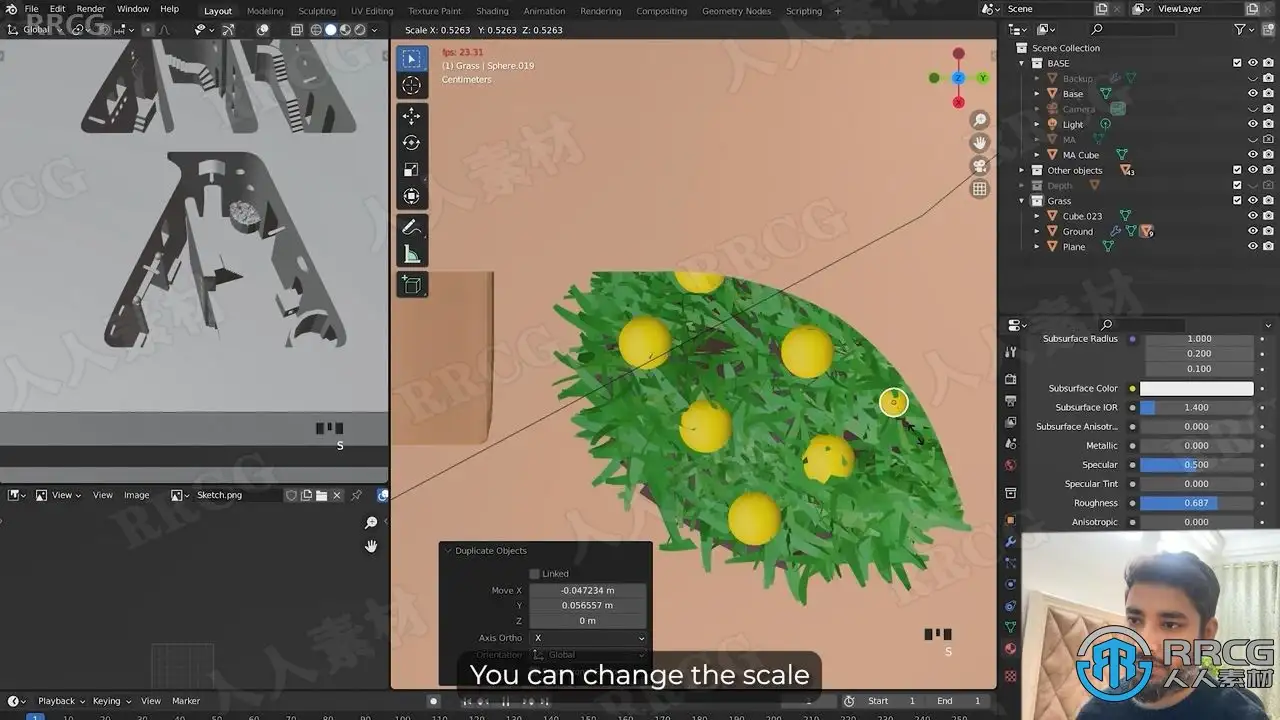This screenshot has height=720, width=1280.
Task: Click the Blender logo menu icon
Action: tap(11, 9)
